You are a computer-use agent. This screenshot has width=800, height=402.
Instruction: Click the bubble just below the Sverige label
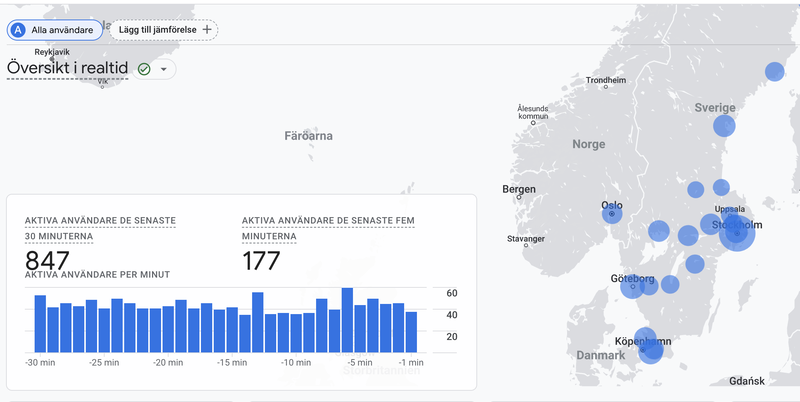click(724, 125)
